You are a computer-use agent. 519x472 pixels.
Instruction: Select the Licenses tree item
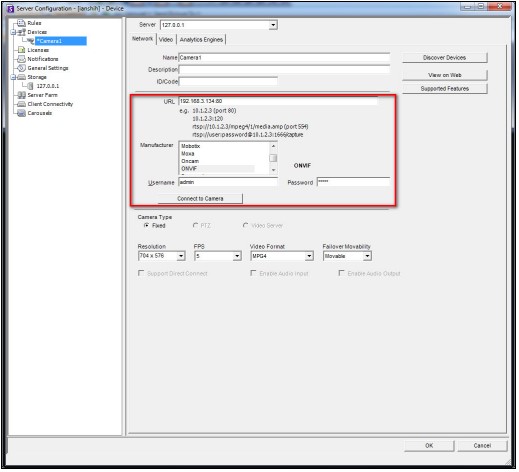[x=38, y=50]
